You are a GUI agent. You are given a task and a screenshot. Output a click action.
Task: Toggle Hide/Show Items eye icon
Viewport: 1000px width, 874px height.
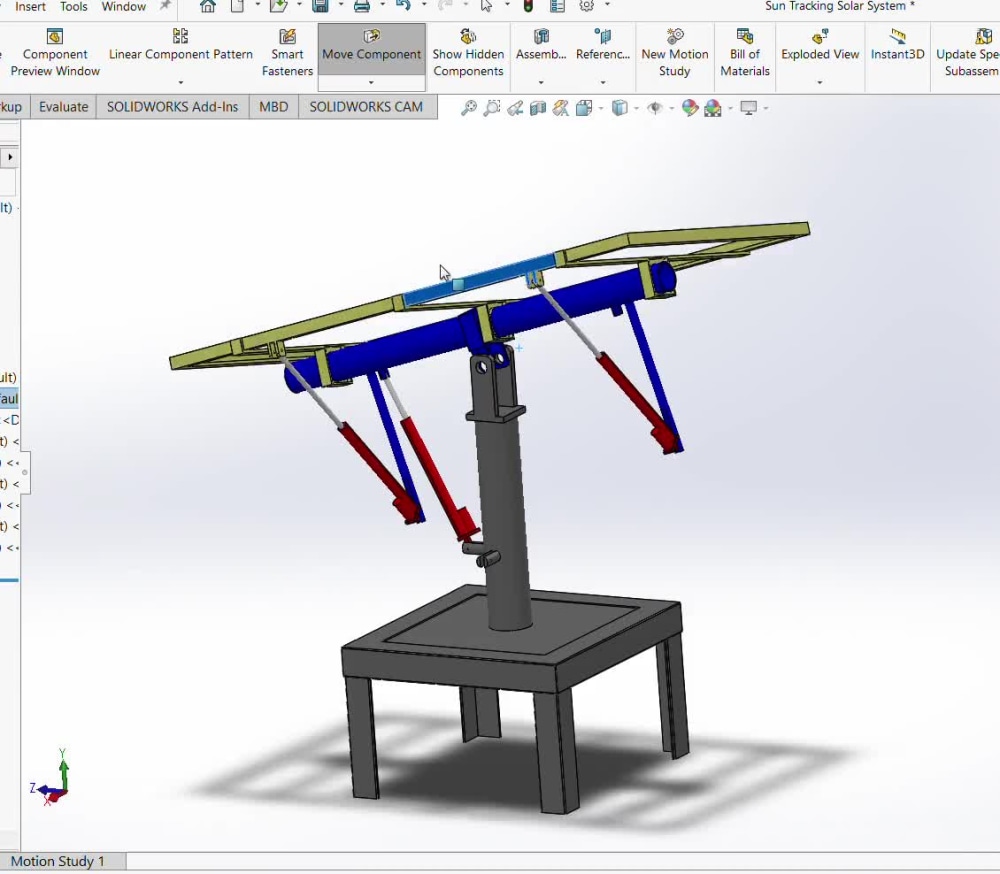655,107
